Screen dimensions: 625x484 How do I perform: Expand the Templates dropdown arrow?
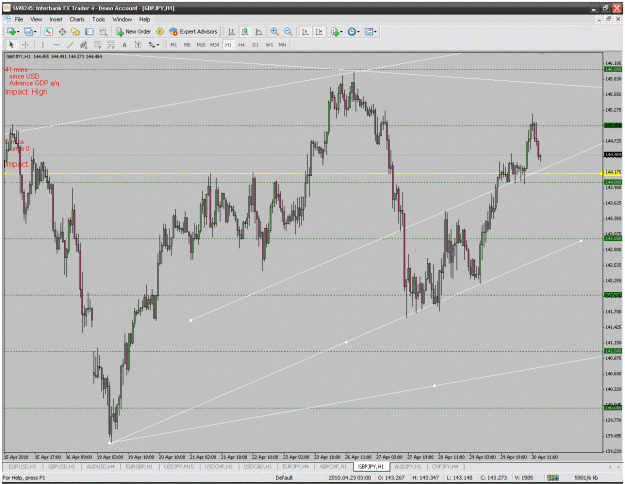[375, 32]
